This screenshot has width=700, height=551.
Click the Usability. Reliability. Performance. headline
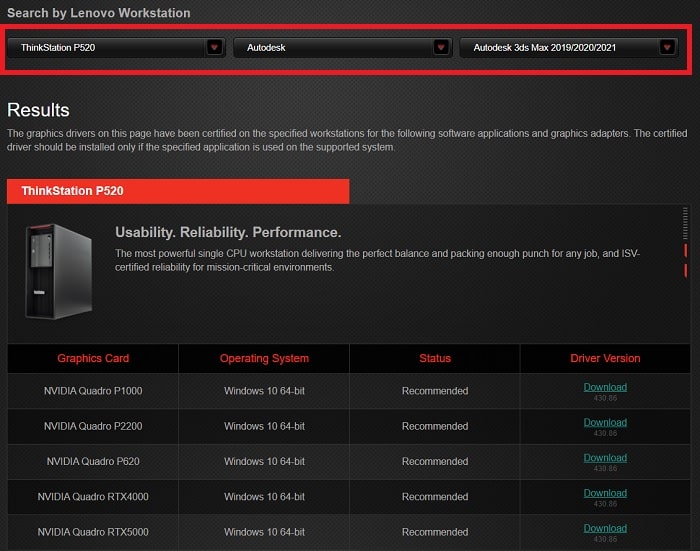[x=228, y=232]
